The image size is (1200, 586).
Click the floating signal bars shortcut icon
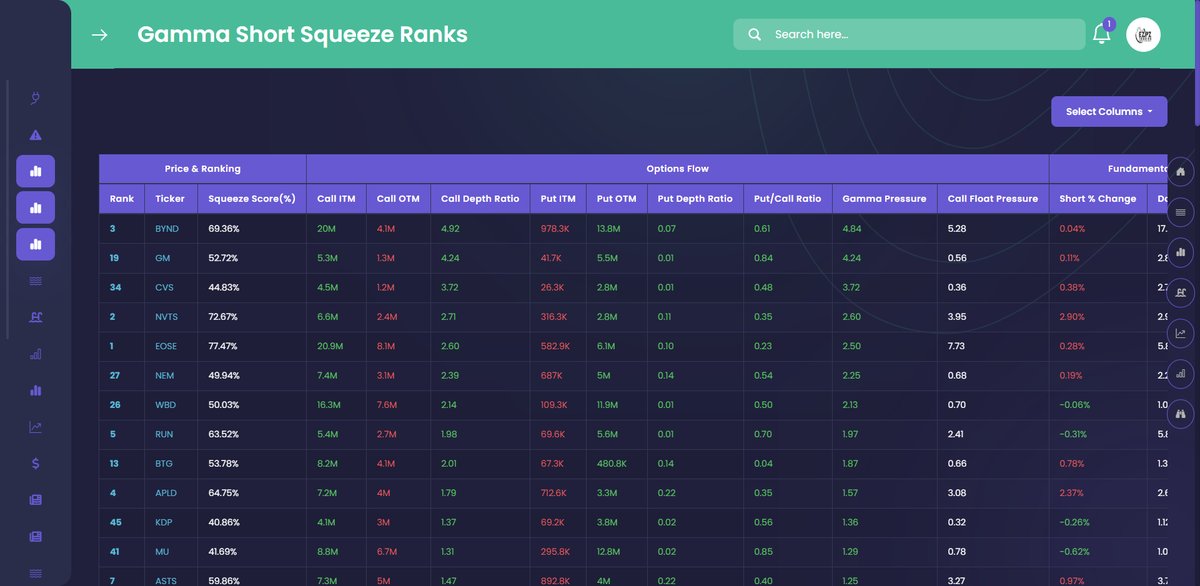pos(1181,373)
